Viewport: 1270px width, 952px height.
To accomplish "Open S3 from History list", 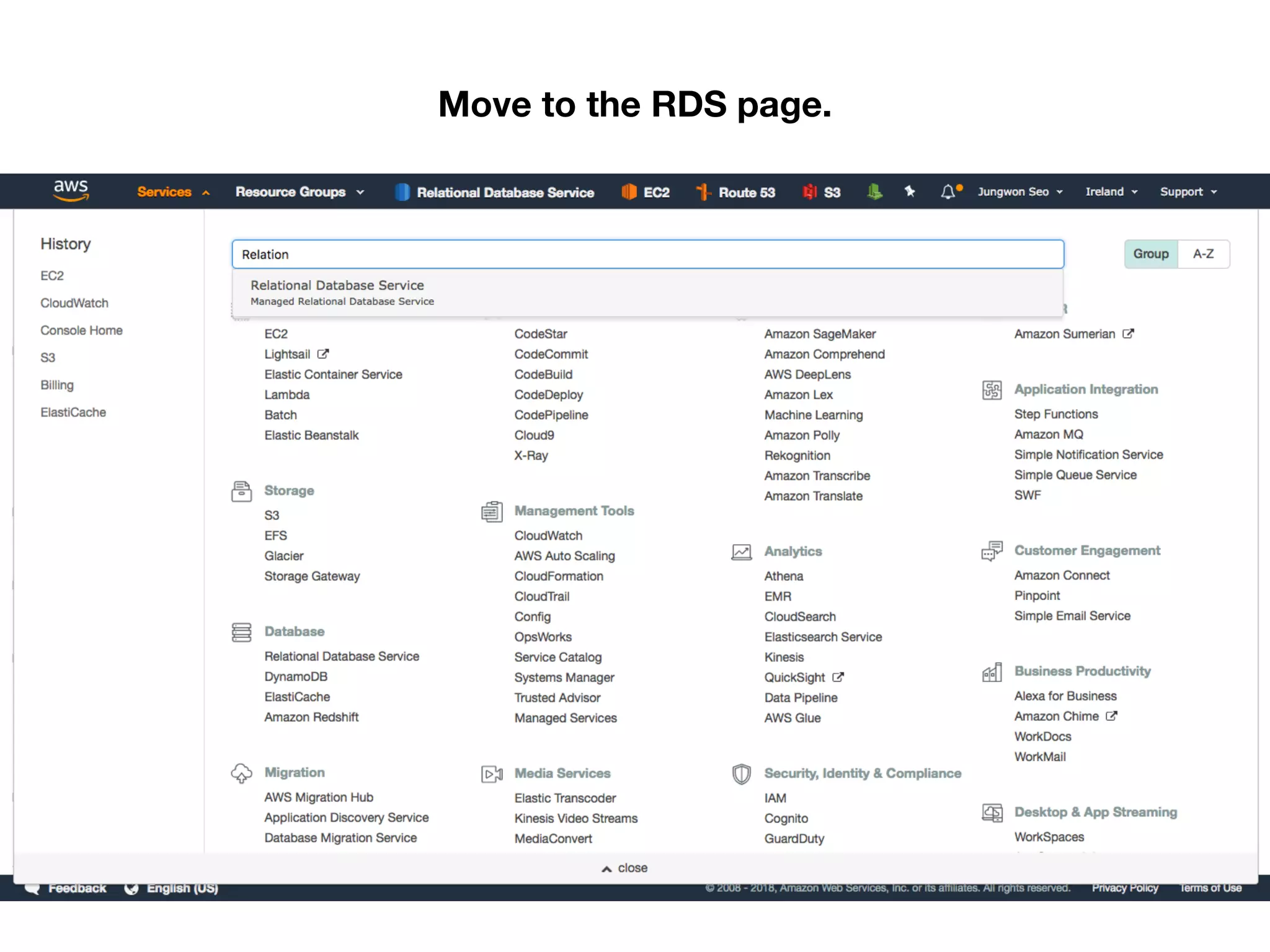I will [48, 358].
